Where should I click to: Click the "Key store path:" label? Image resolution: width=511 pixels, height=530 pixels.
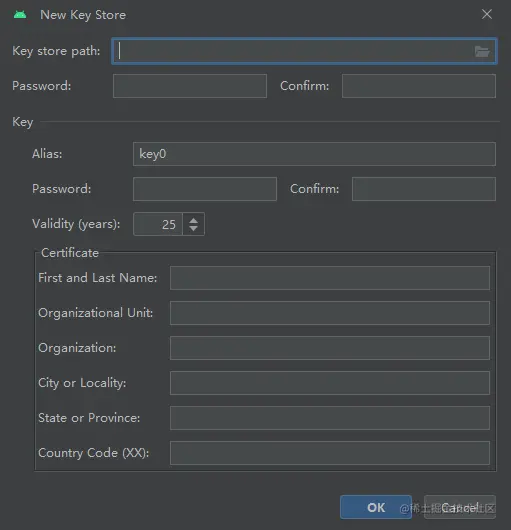[x=56, y=51]
